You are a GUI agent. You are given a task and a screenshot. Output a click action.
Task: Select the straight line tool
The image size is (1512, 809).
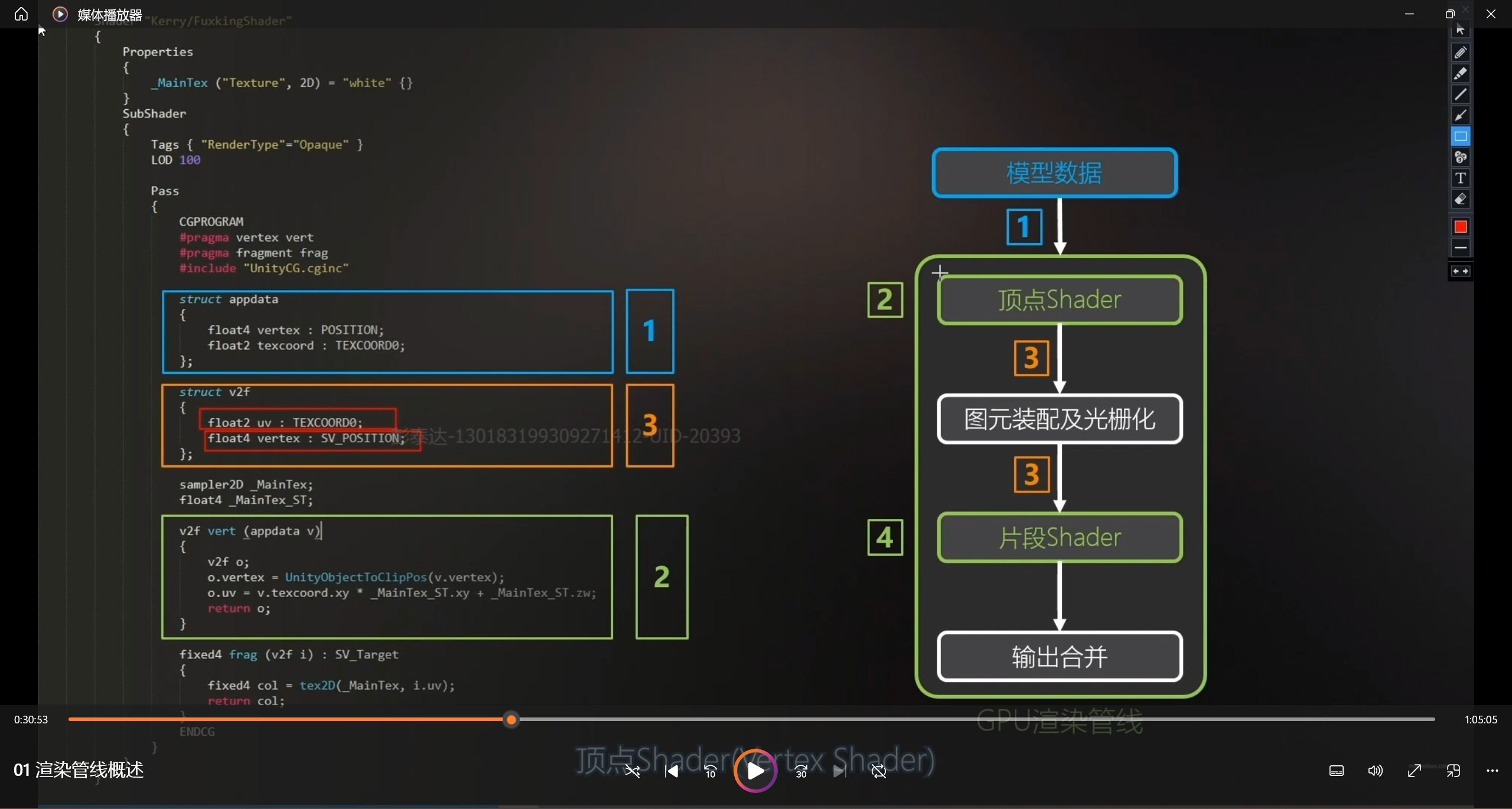point(1460,94)
